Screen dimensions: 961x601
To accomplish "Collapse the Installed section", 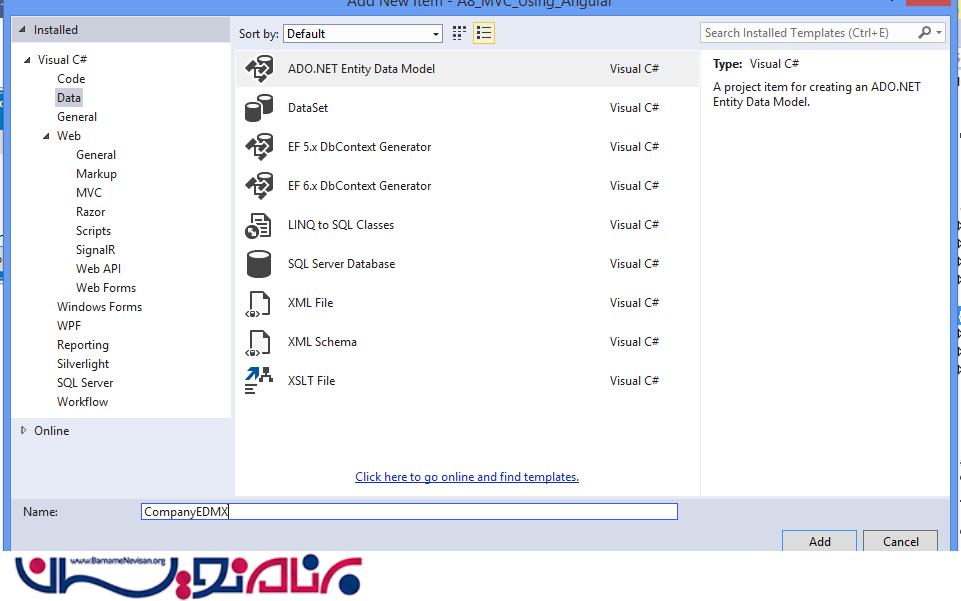I will click(23, 29).
